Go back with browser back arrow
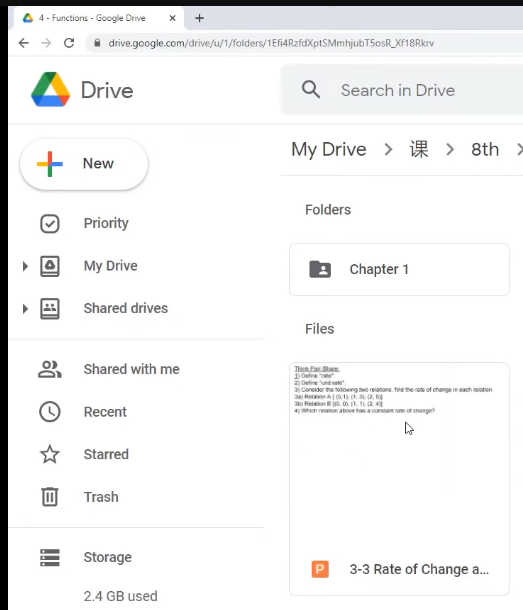Image resolution: width=523 pixels, height=610 pixels. [24, 43]
